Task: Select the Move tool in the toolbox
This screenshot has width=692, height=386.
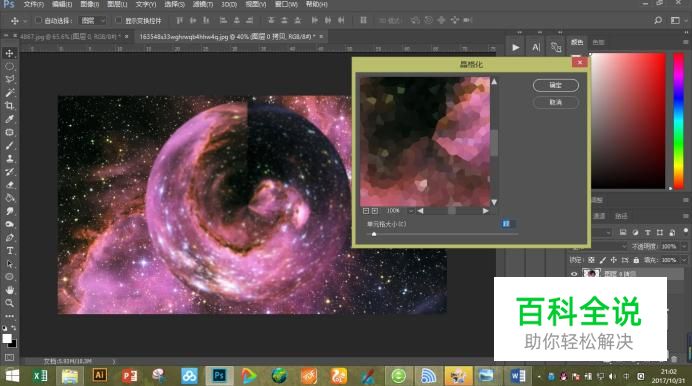Action: (x=9, y=53)
